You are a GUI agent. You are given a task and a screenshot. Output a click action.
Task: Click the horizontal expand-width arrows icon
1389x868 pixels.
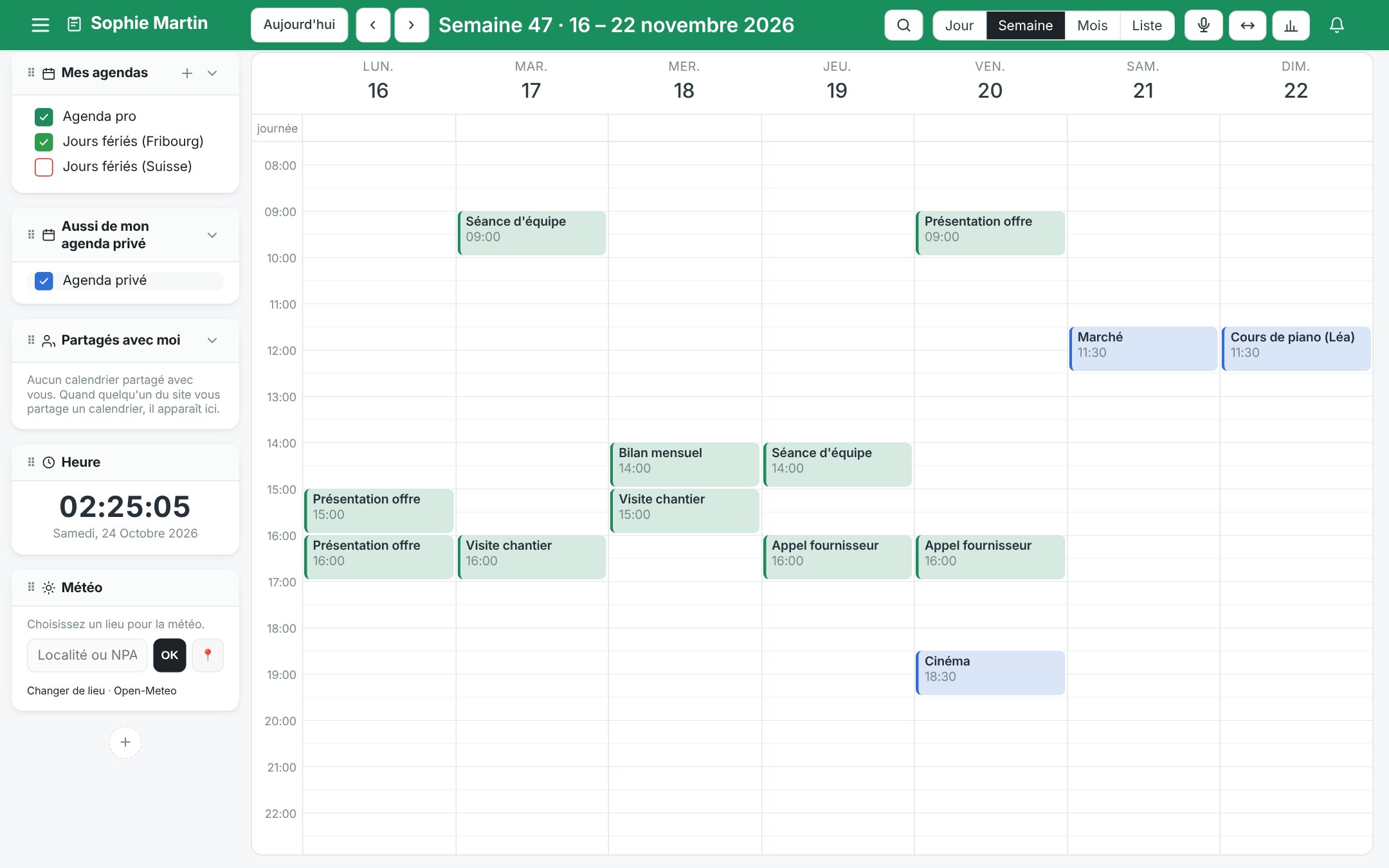pos(1247,25)
